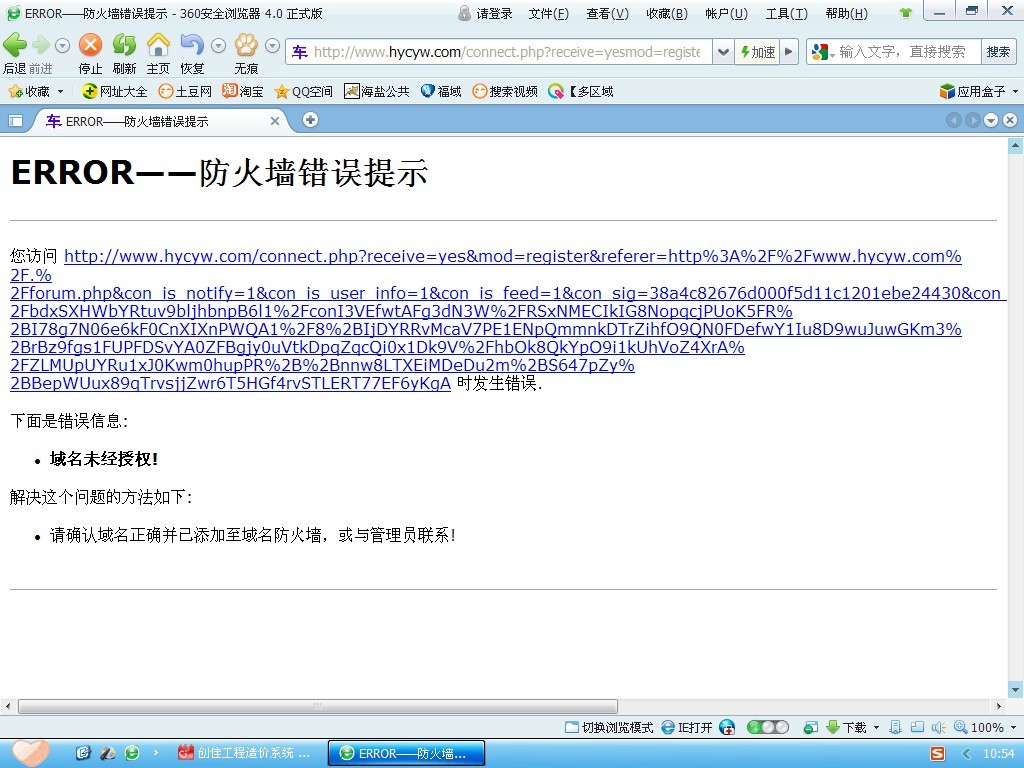The image size is (1024, 768).
Task: Open the 工具(T) menu
Action: (786, 14)
